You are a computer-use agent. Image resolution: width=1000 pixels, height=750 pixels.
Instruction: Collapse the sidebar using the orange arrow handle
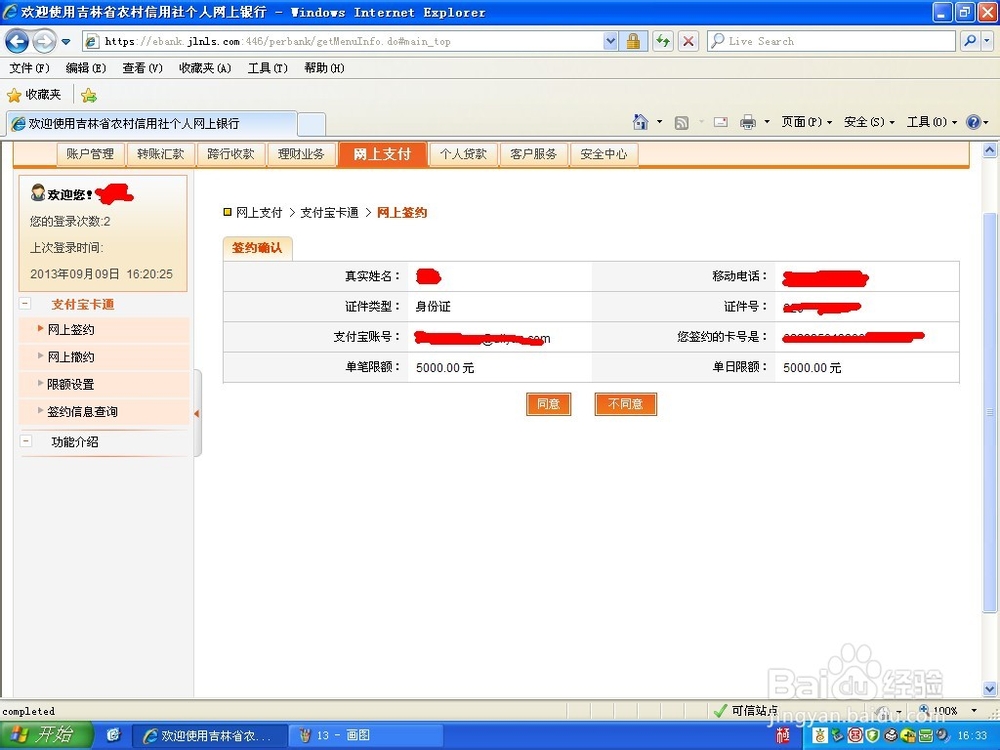click(196, 413)
